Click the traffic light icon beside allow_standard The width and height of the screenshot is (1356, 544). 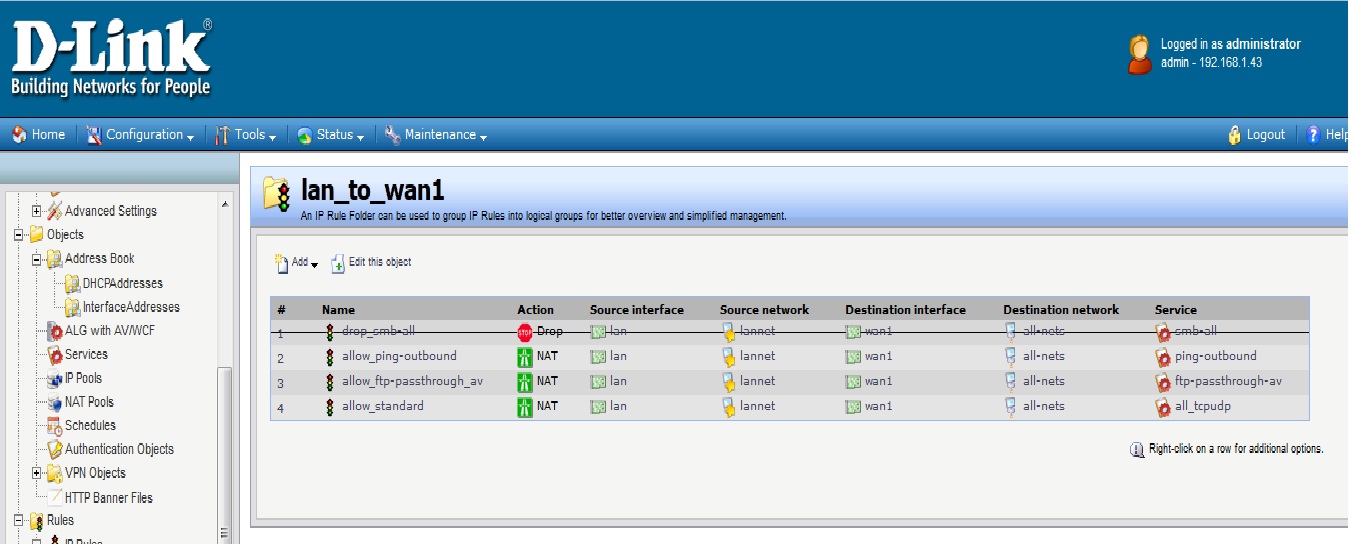tap(330, 407)
